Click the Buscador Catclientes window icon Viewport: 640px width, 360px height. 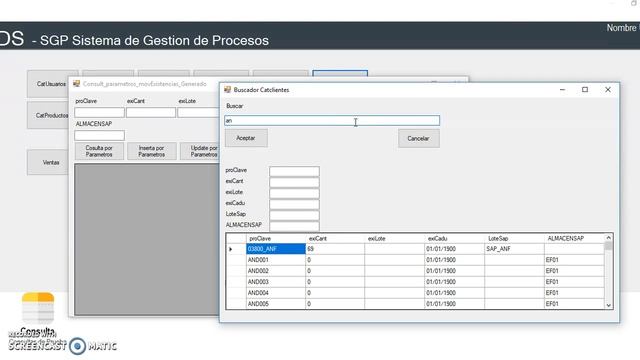click(x=228, y=89)
